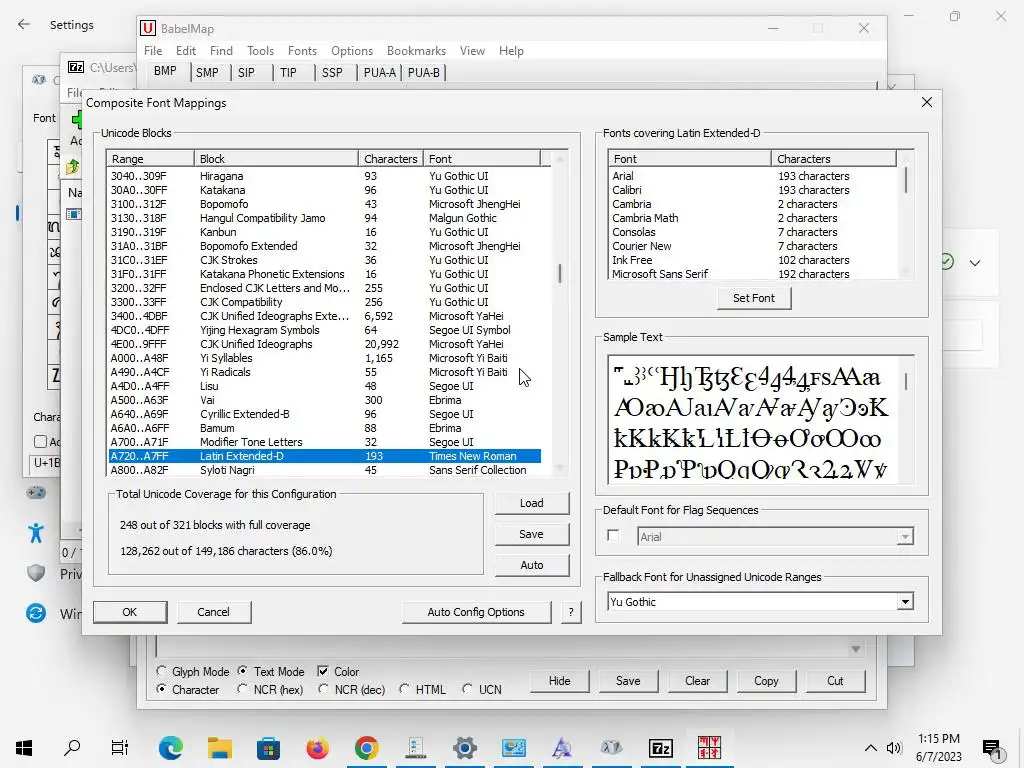Select the Hiragana block row
The height and width of the screenshot is (768, 1024).
[x=325, y=176]
